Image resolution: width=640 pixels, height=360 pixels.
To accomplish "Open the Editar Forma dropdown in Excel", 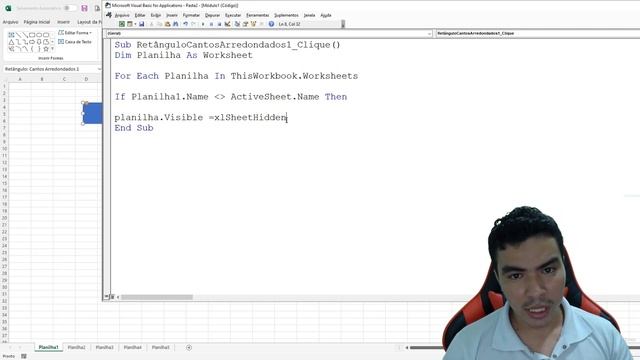I will click(75, 33).
